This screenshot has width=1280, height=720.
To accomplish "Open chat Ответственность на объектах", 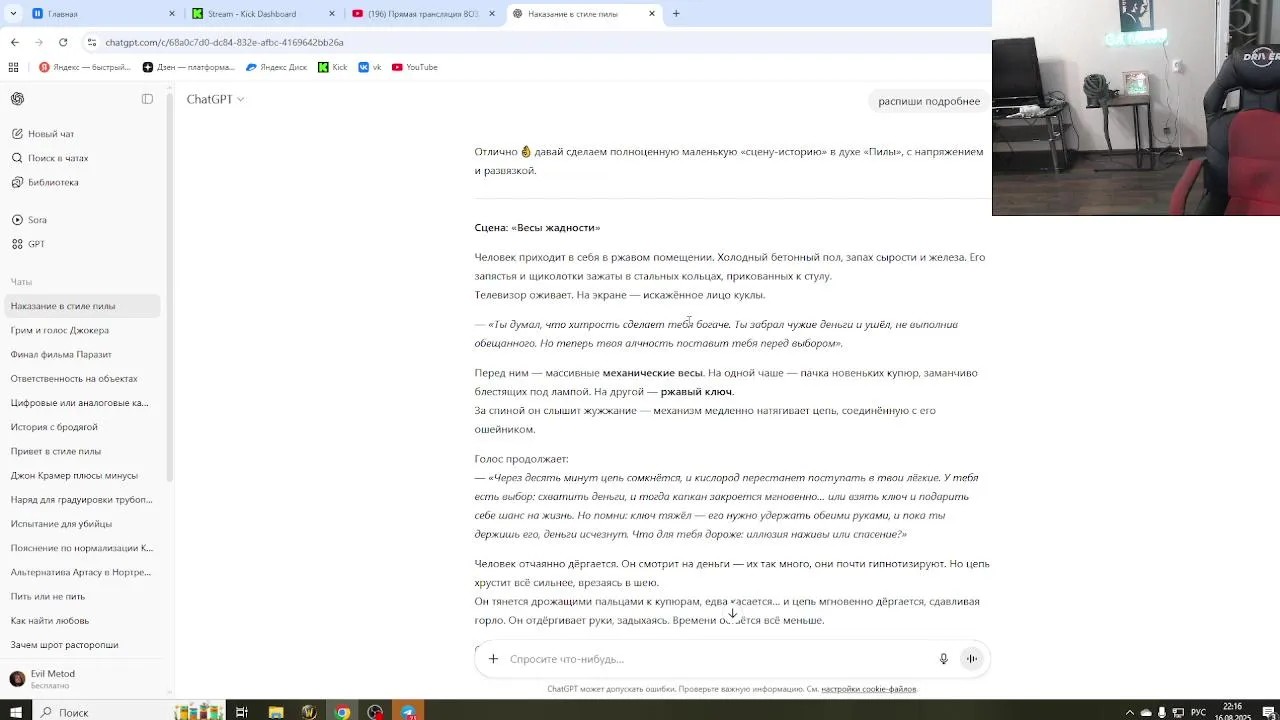I will (x=74, y=379).
